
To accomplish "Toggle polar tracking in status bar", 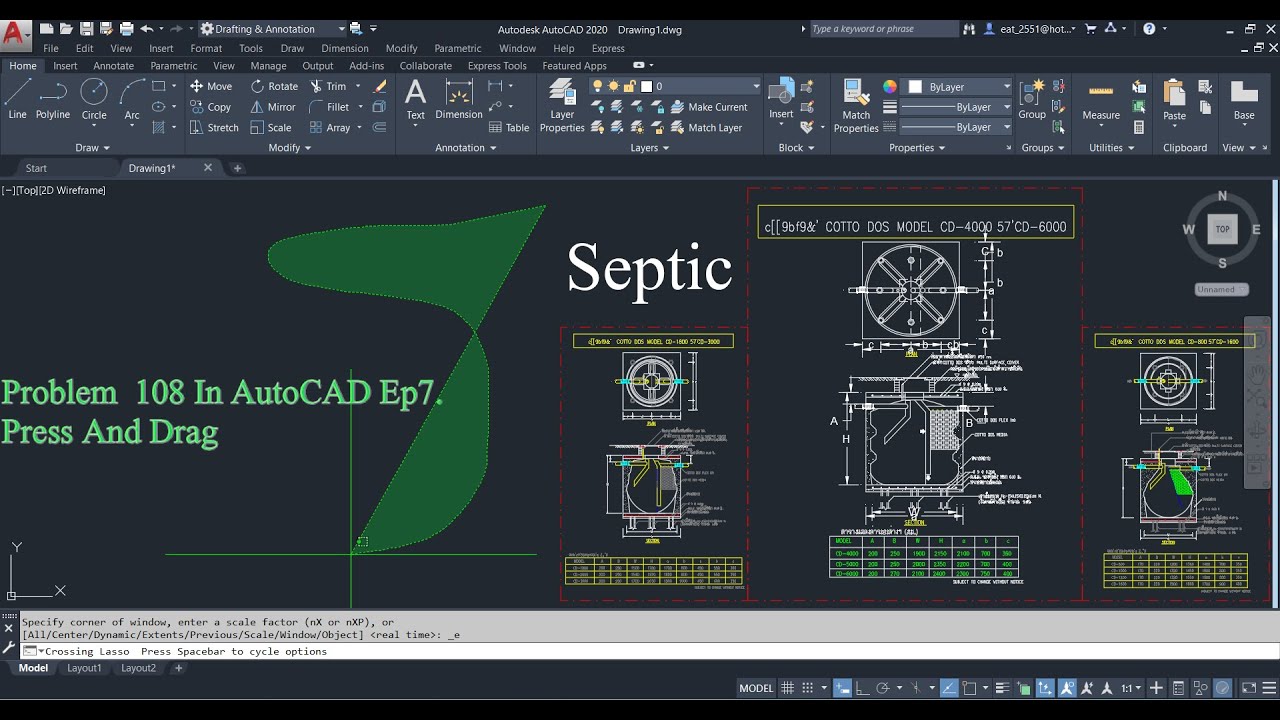I will tap(883, 688).
